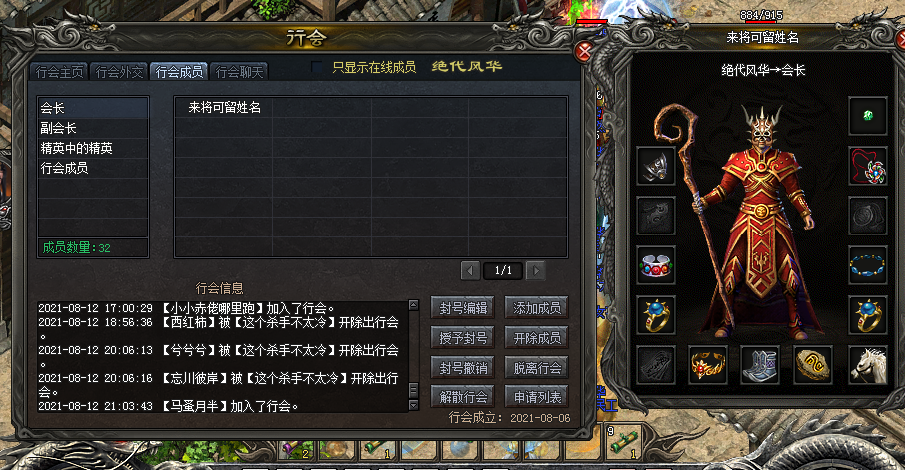Select the white horse mount slot
This screenshot has height=470, width=905.
click(x=868, y=365)
